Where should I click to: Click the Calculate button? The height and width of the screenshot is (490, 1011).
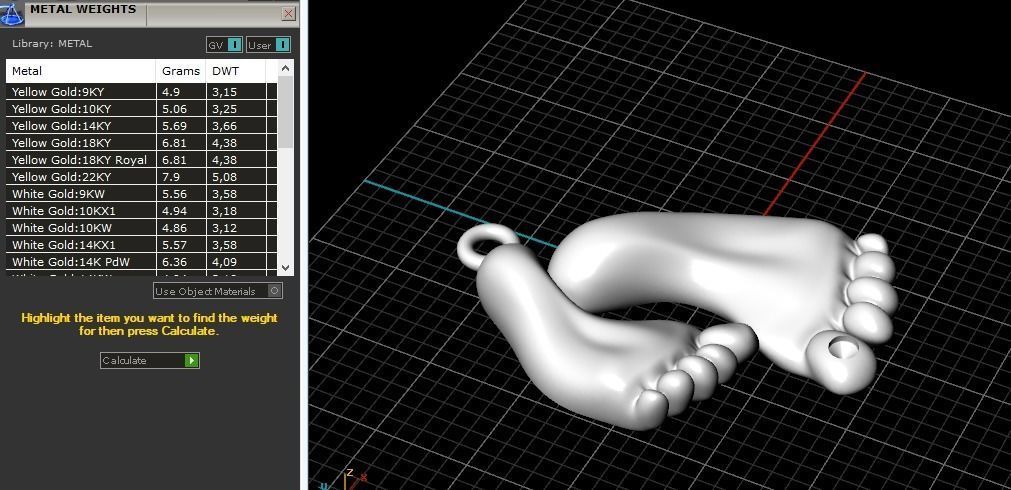coord(150,360)
